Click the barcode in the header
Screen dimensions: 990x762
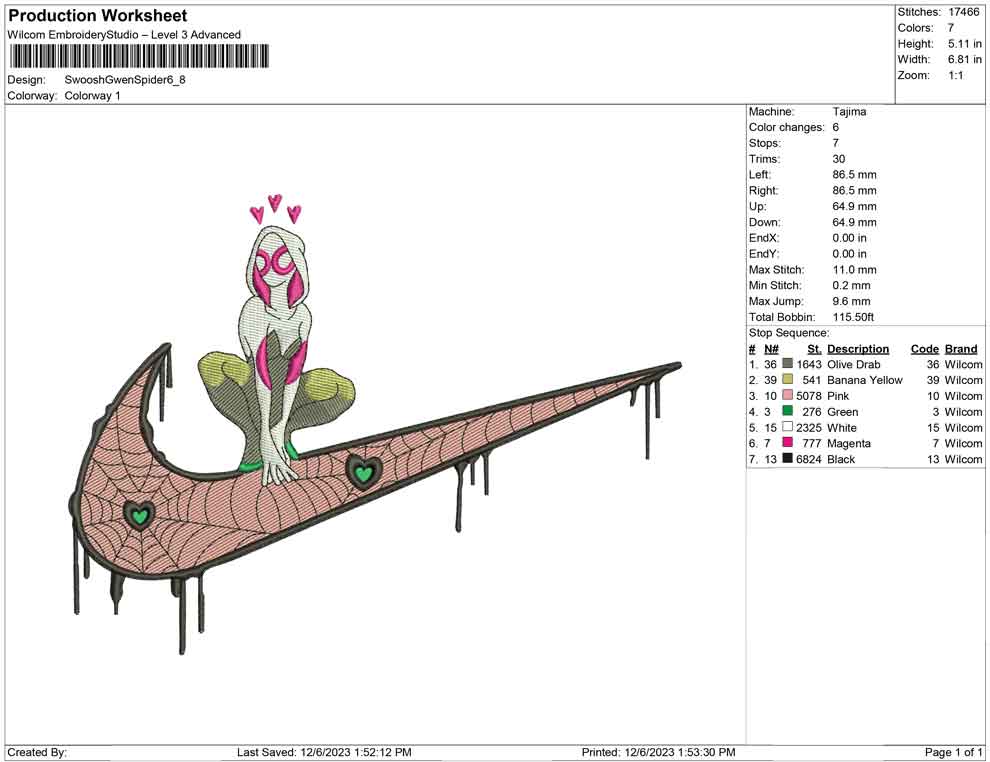(139, 56)
